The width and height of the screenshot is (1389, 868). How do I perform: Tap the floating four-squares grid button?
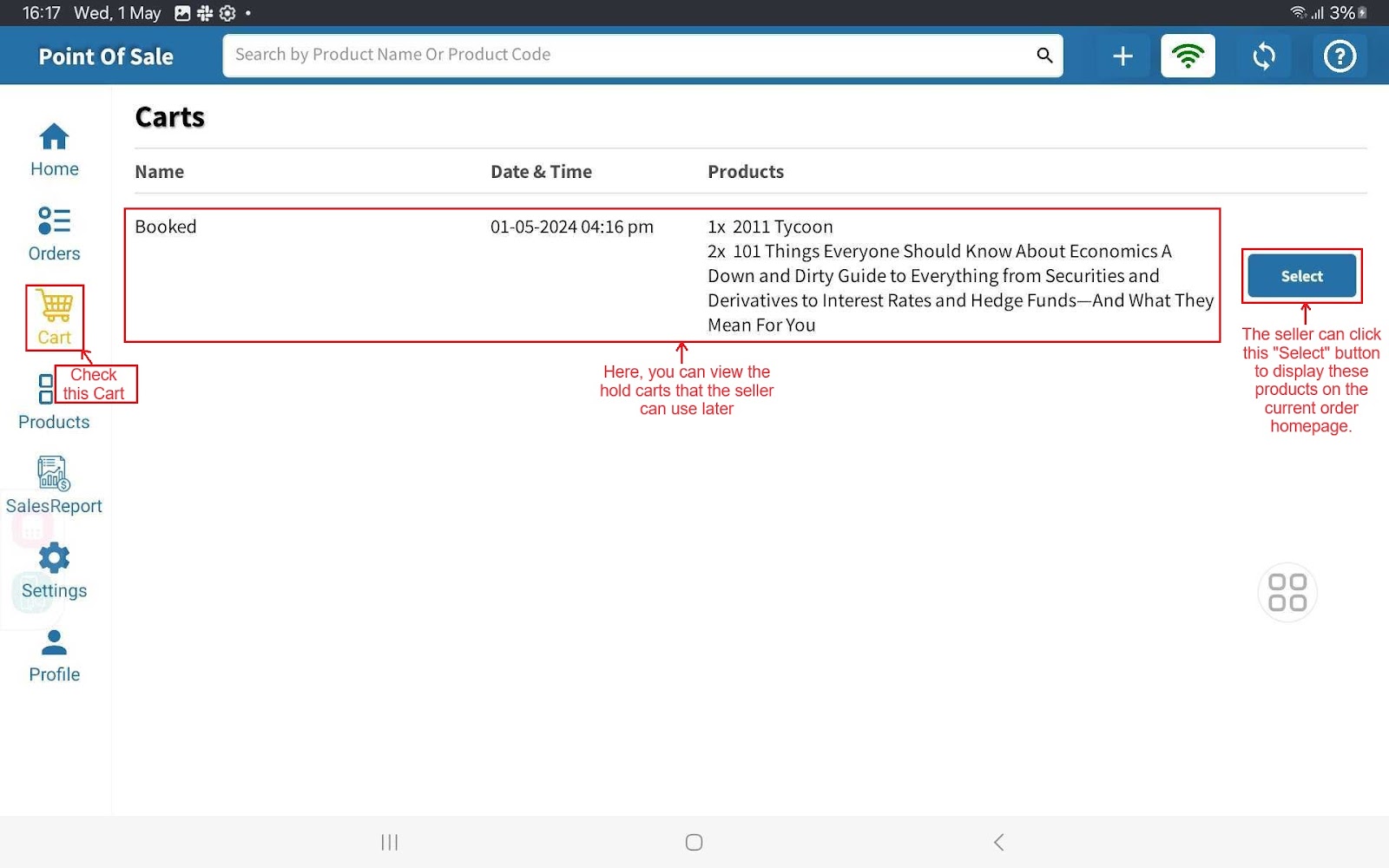[x=1287, y=593]
